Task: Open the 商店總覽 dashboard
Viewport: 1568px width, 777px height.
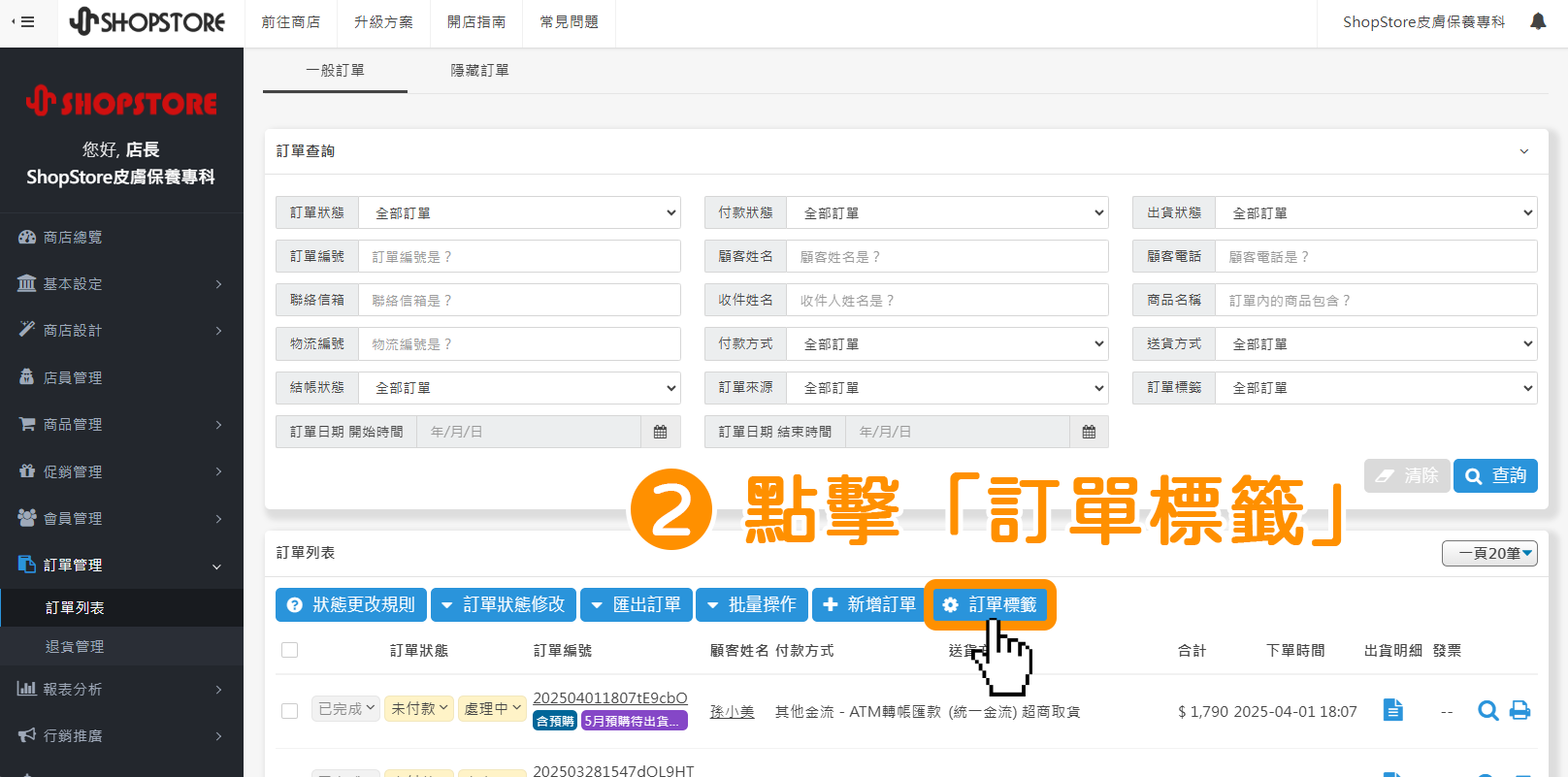Action: [x=121, y=237]
